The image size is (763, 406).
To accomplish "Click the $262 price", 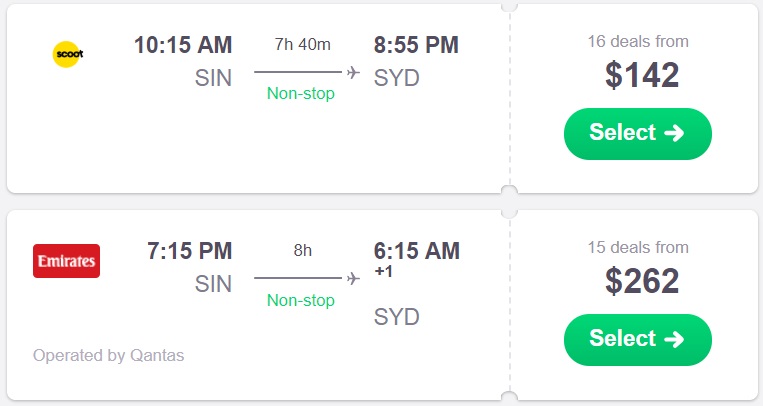I will pos(642,282).
